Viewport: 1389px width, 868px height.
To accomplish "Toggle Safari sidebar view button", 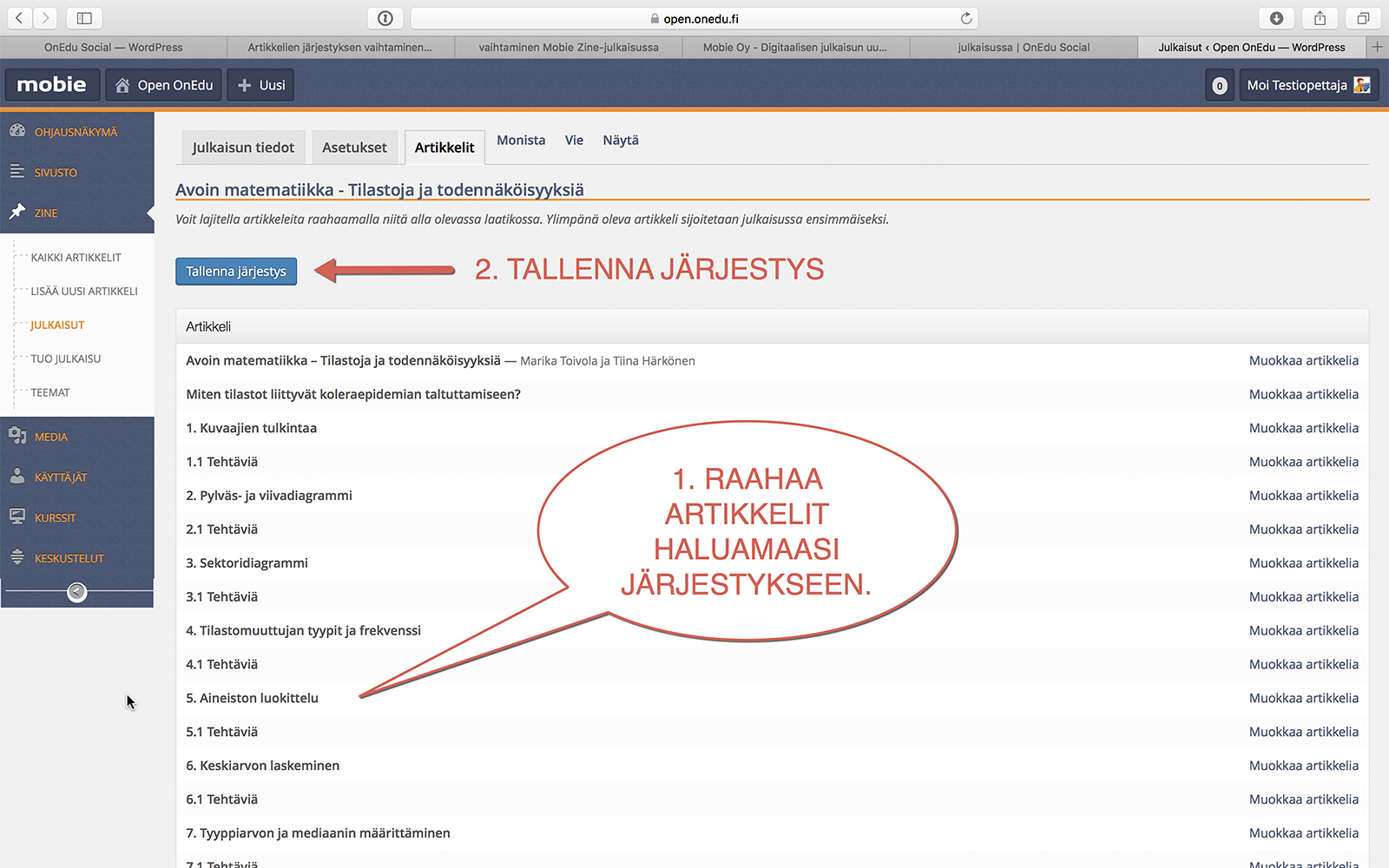I will [84, 18].
